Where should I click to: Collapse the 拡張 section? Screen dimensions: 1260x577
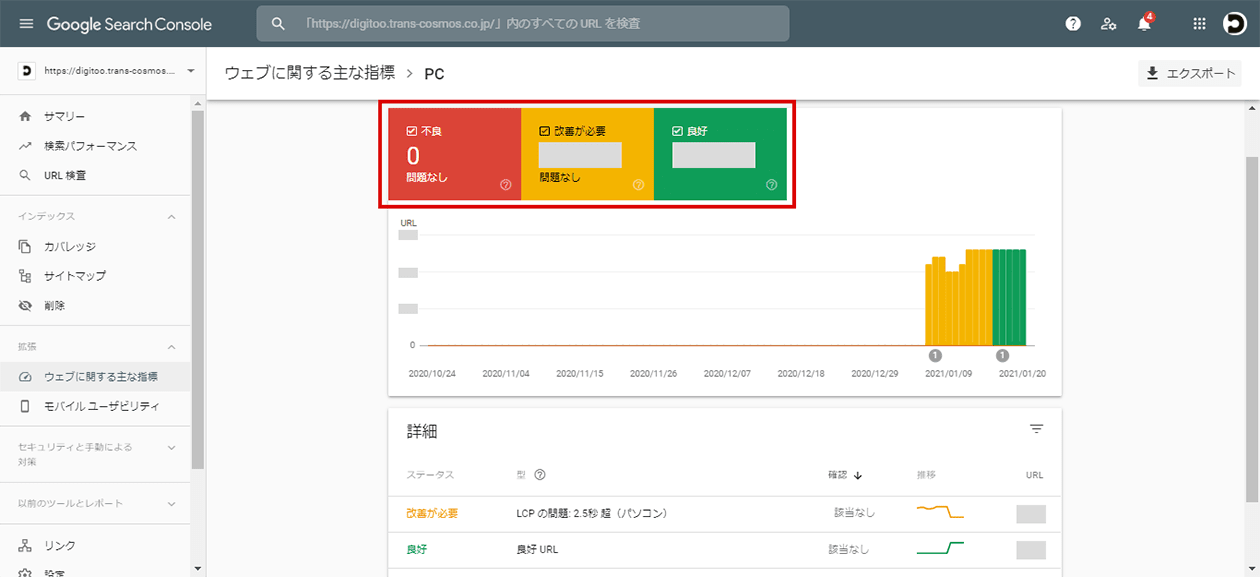pos(171,347)
